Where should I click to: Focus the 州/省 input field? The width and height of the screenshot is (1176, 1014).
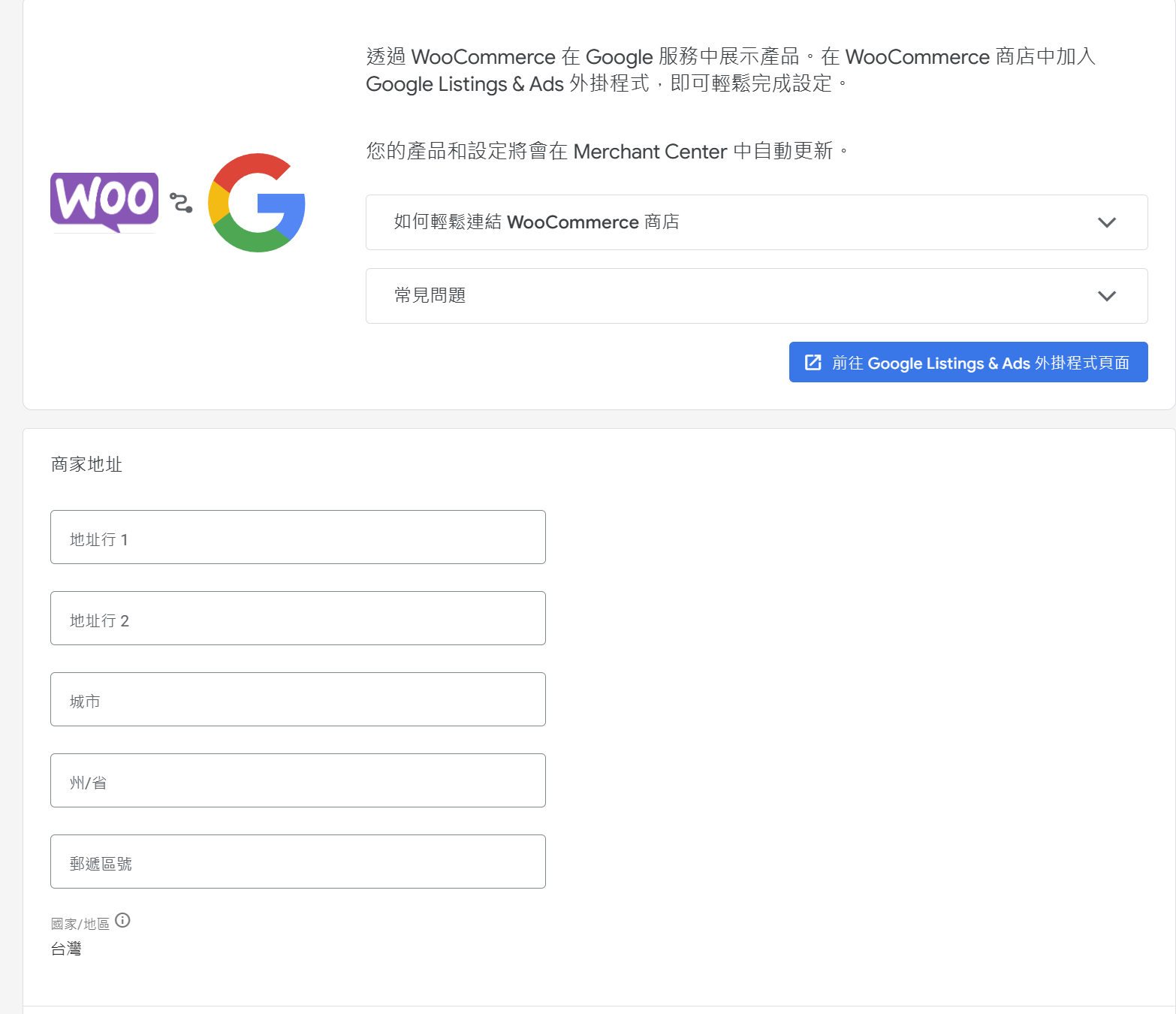coord(298,780)
